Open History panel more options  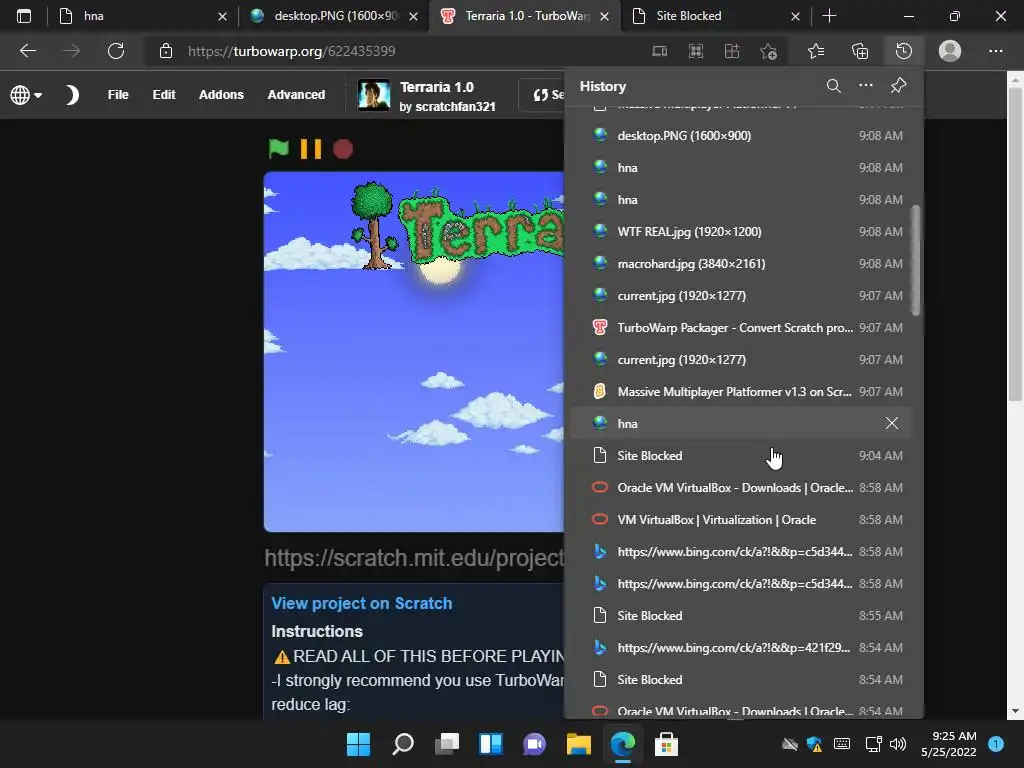(x=866, y=86)
